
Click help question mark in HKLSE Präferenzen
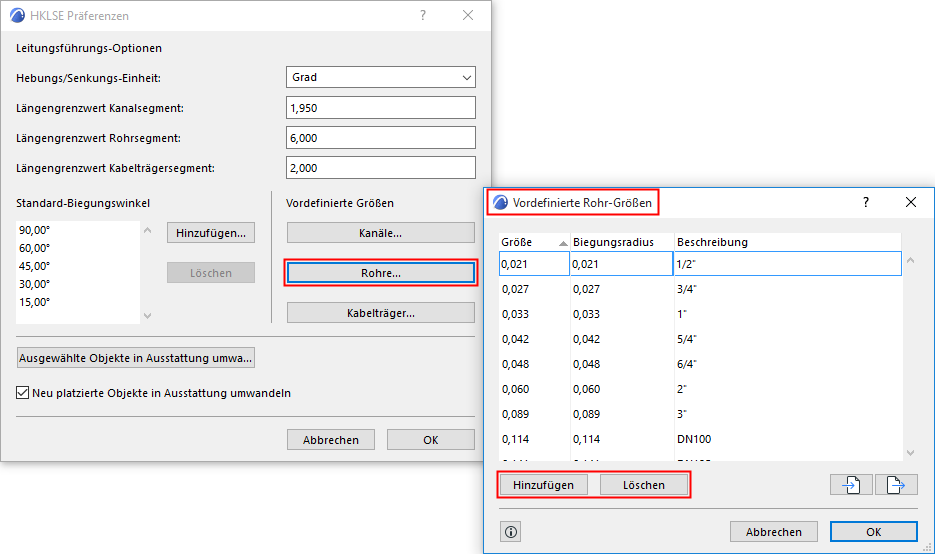(x=423, y=16)
